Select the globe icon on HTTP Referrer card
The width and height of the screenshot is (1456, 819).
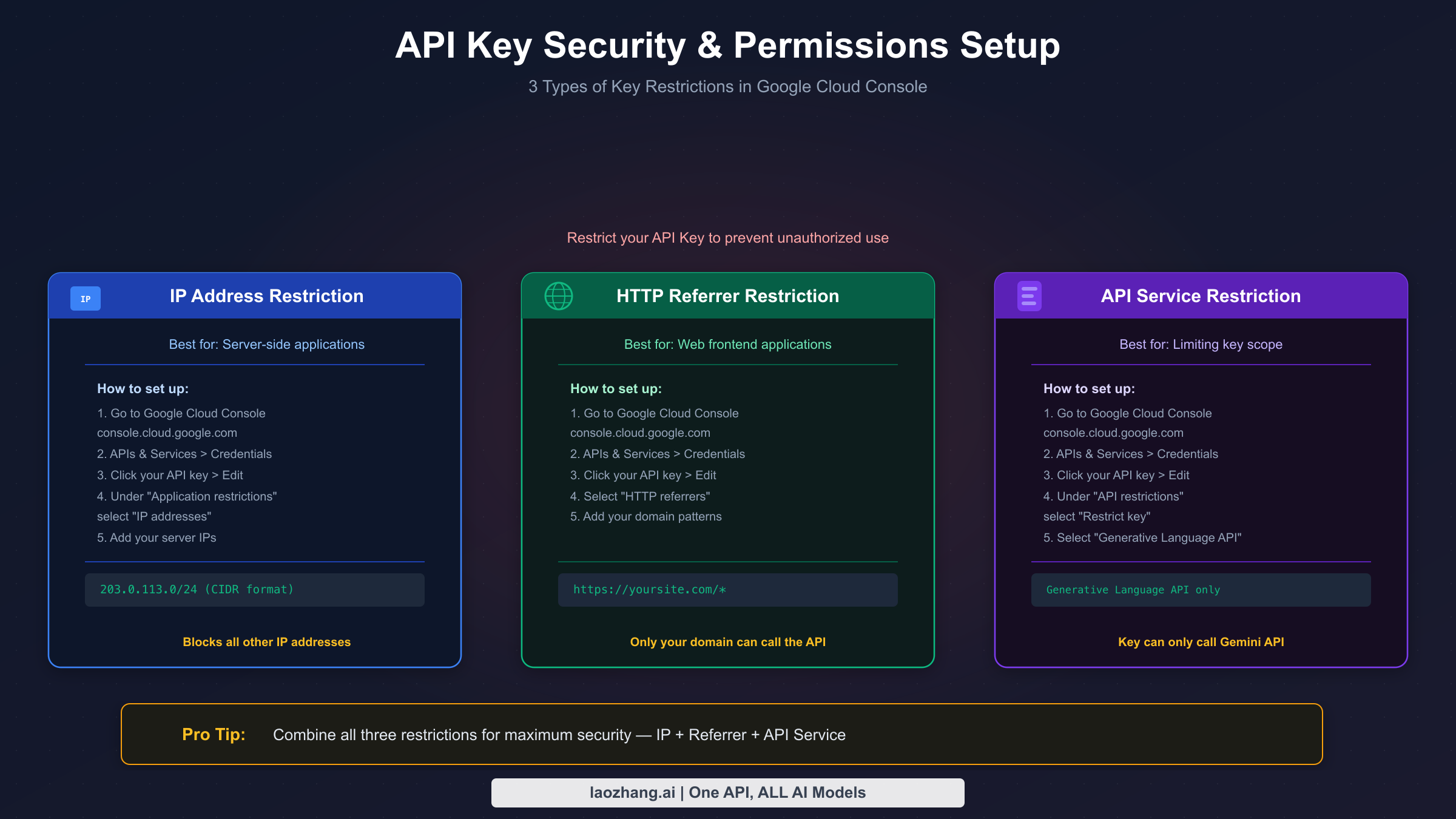point(558,297)
